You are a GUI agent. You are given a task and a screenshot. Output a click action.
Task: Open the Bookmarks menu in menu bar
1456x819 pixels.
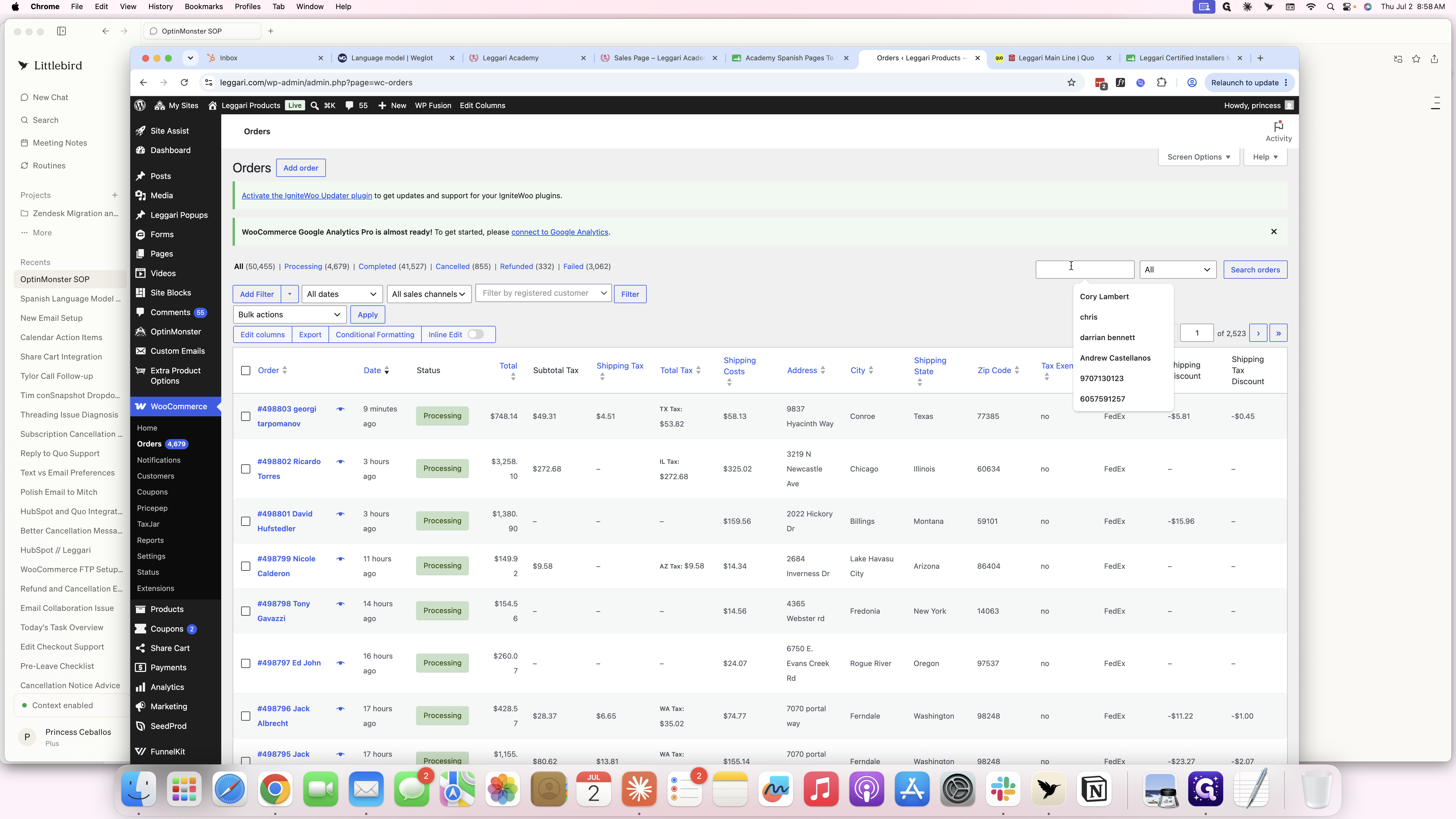pyautogui.click(x=204, y=7)
